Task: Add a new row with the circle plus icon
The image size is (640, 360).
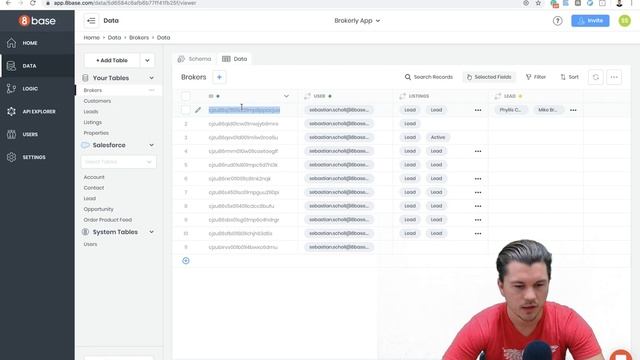Action: click(x=186, y=261)
